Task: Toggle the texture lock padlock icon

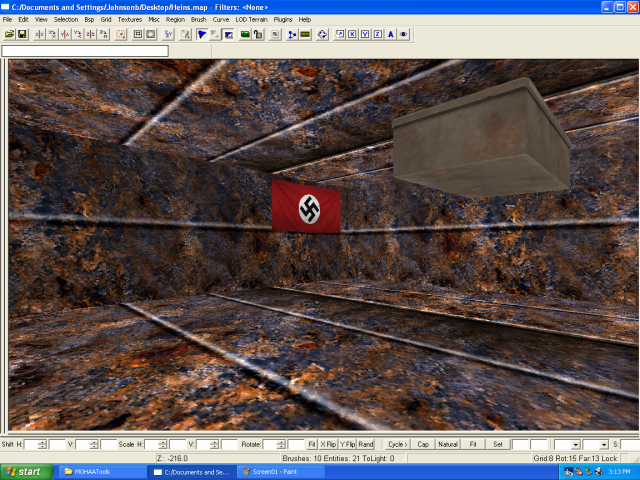Action: [x=258, y=34]
